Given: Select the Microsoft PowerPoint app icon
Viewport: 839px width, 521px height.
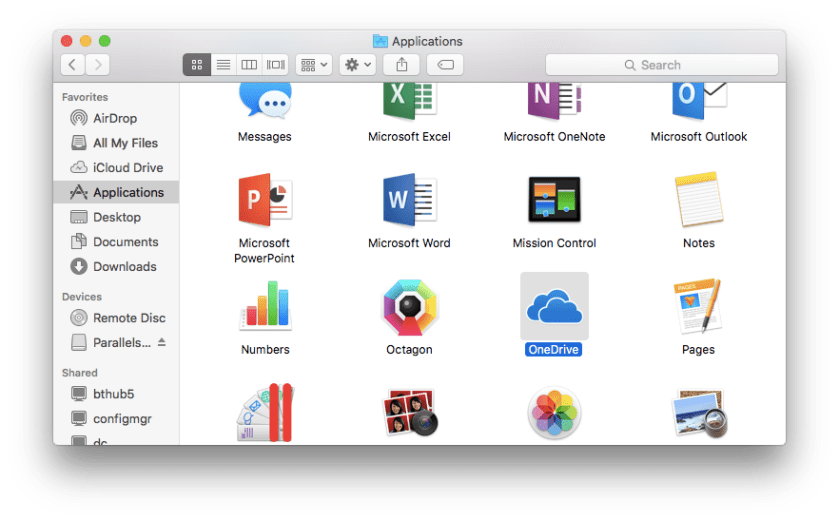Looking at the screenshot, I should (x=265, y=200).
